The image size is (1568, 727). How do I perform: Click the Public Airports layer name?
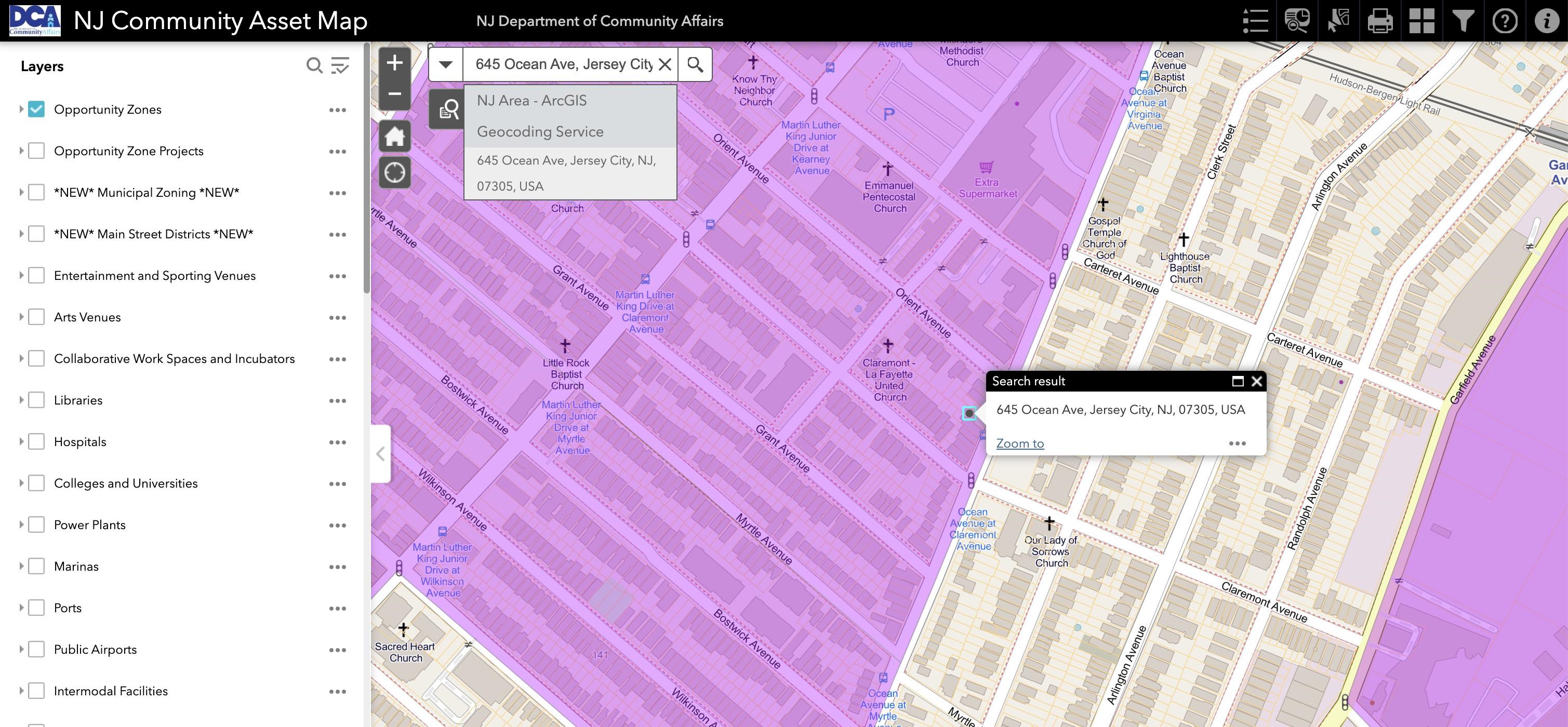pos(96,650)
